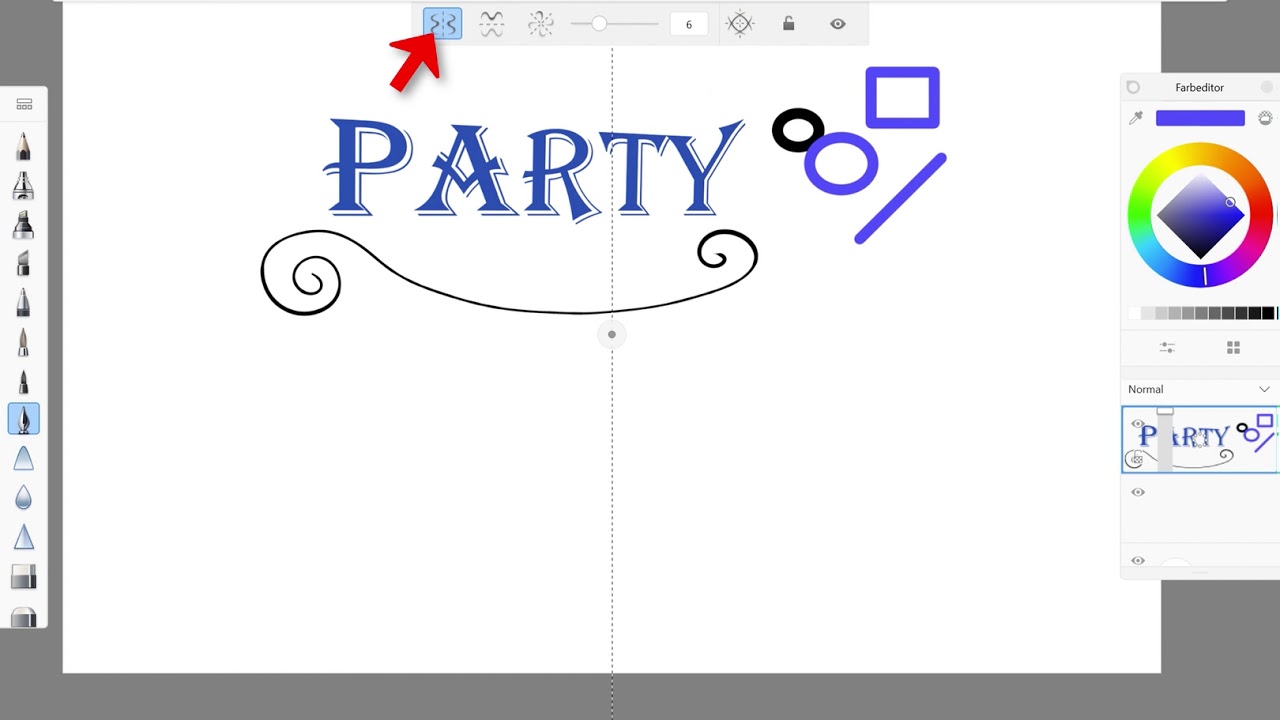Select the Airbrush tool

coord(24,185)
